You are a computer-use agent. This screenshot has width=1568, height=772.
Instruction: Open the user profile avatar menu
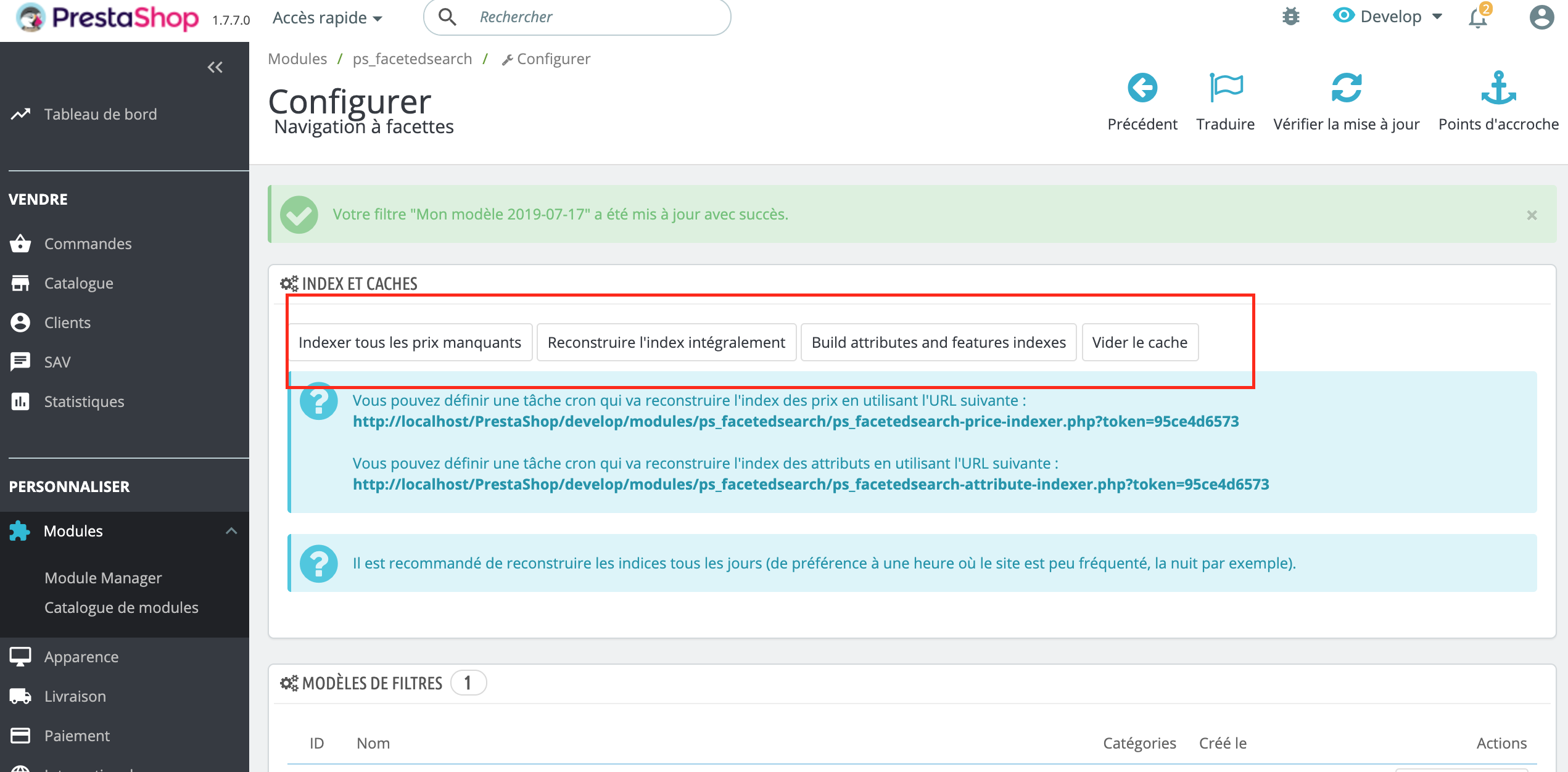(1541, 17)
